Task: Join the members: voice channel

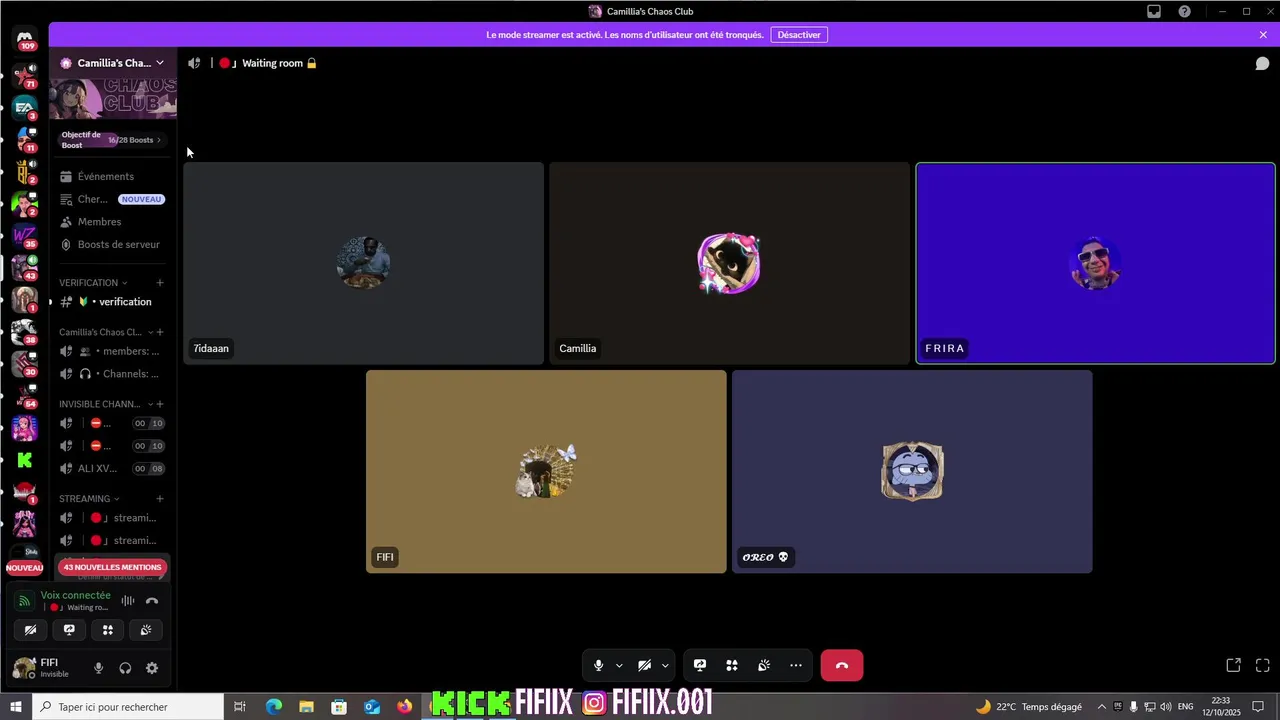Action: point(111,352)
